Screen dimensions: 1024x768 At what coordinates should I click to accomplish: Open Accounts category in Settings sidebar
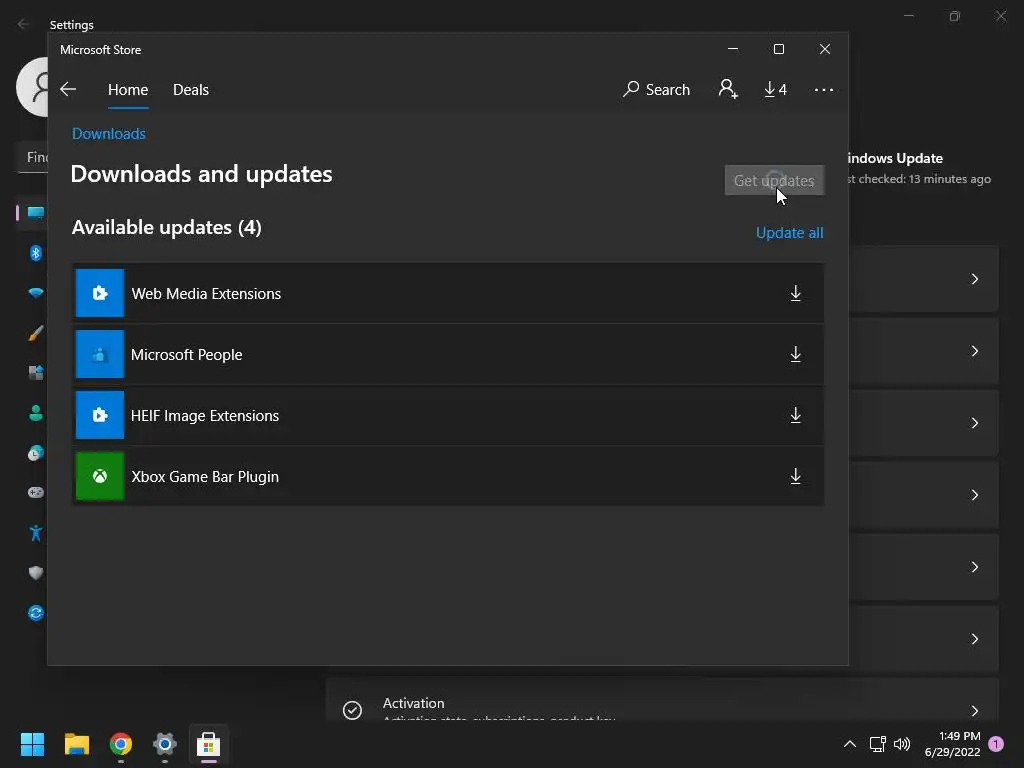[x=36, y=413]
